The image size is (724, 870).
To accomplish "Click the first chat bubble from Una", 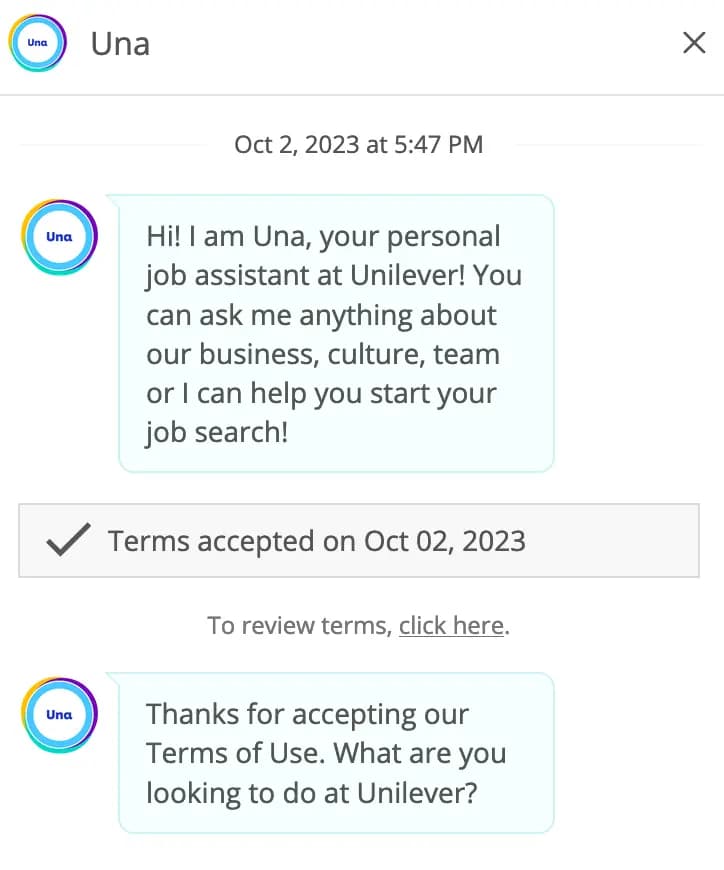I will pyautogui.click(x=335, y=334).
